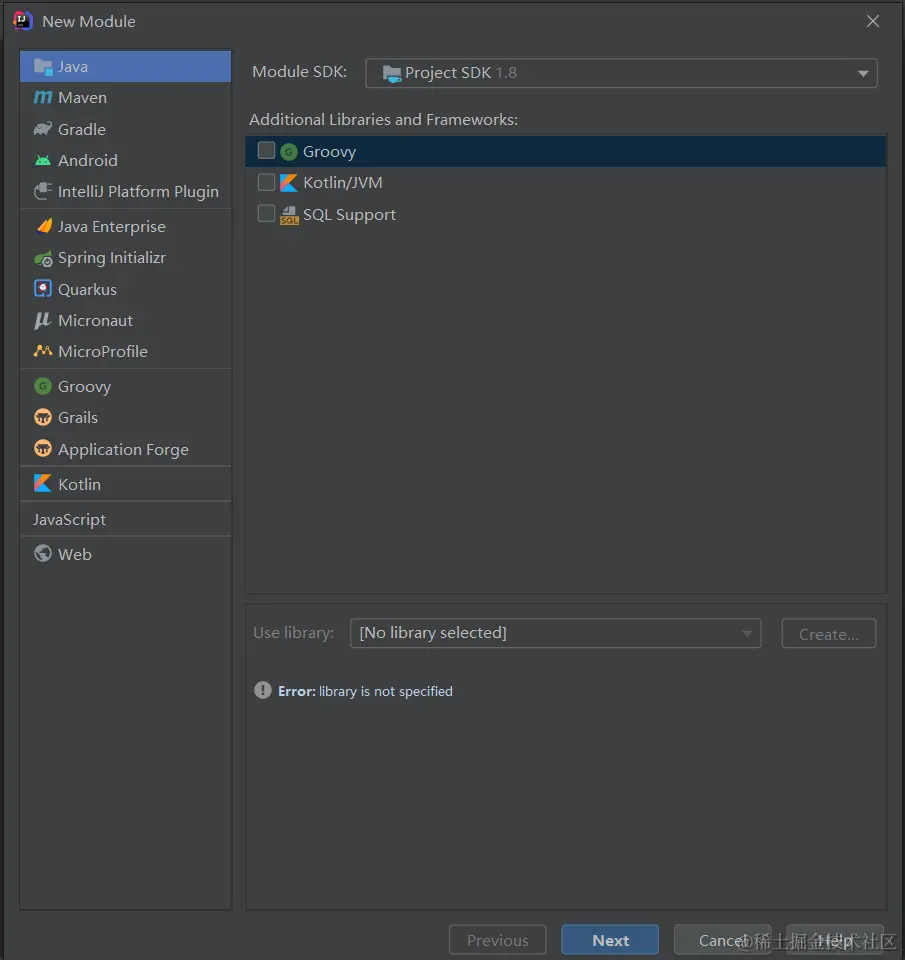
Task: Click the Next button
Action: (x=610, y=940)
